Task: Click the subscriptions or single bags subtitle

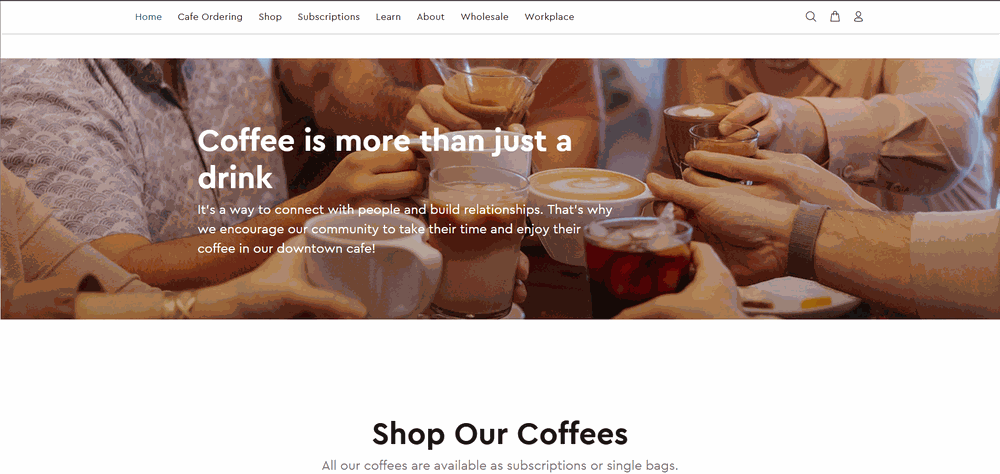Action: pyautogui.click(x=500, y=466)
